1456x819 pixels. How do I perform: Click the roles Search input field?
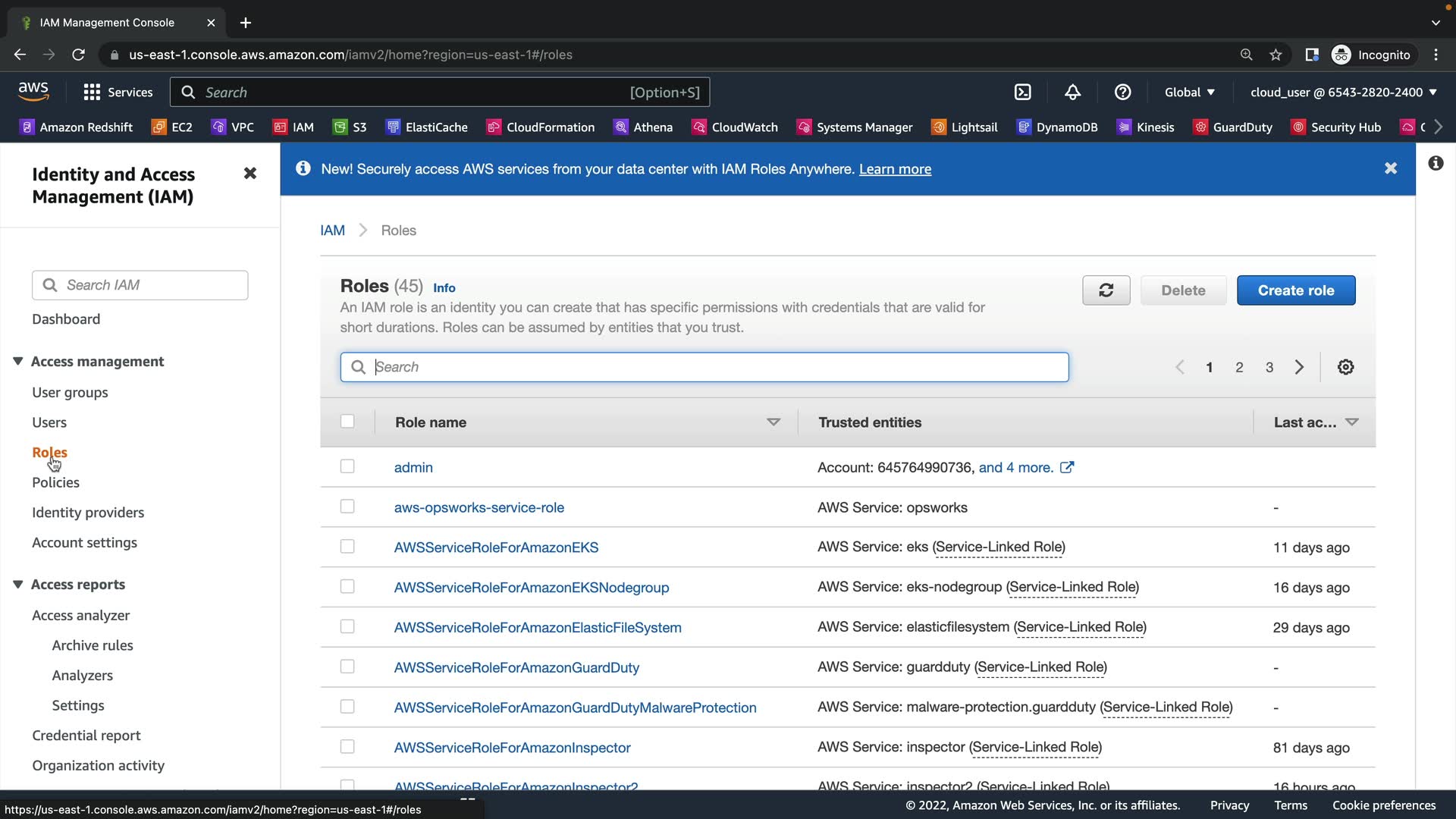pos(704,367)
